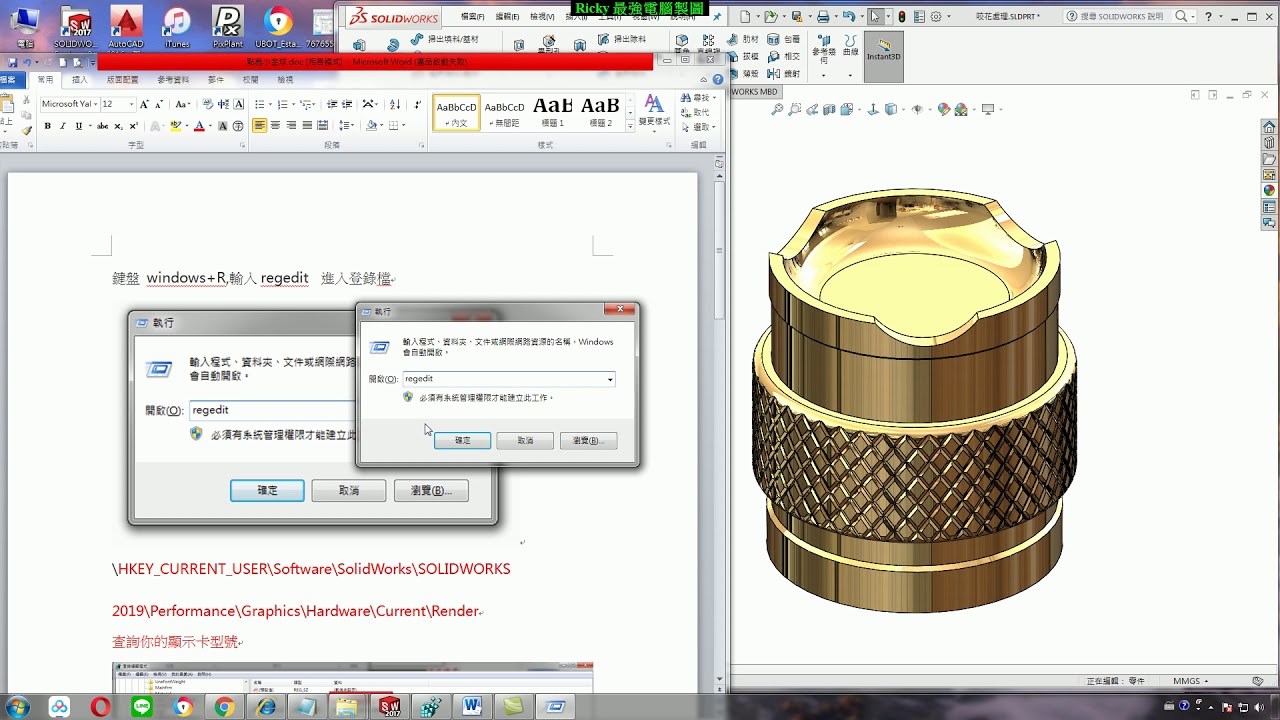Click Word Format Painter brush icon
The height and width of the screenshot is (720, 1280).
point(26,129)
